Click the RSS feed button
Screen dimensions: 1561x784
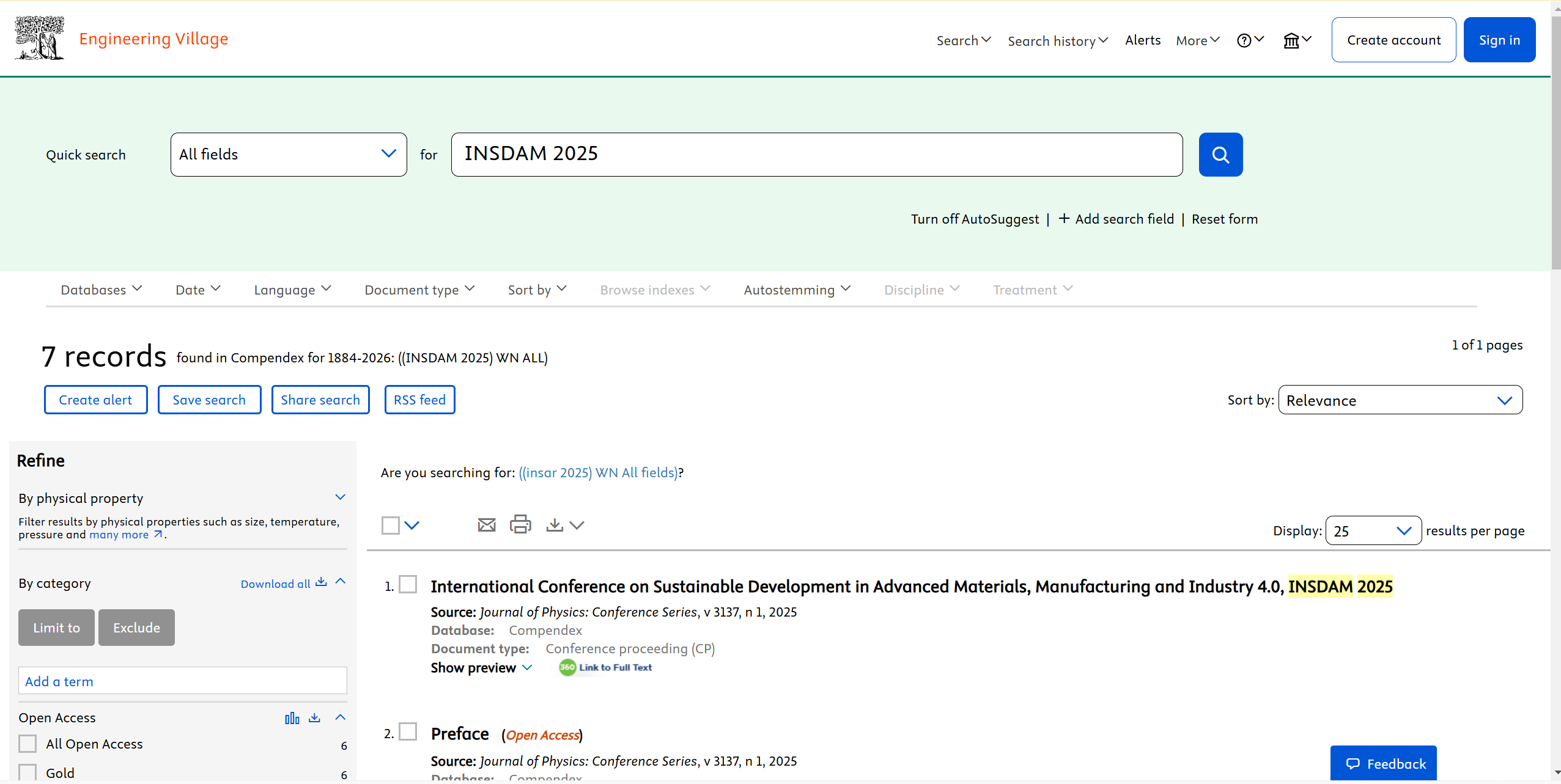click(420, 400)
